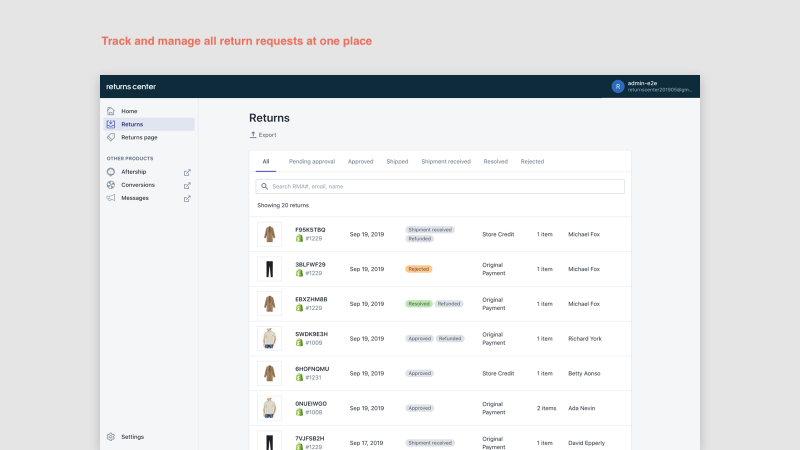The width and height of the screenshot is (800, 450).
Task: Switch to the Pending approval tab
Action: (x=312, y=161)
